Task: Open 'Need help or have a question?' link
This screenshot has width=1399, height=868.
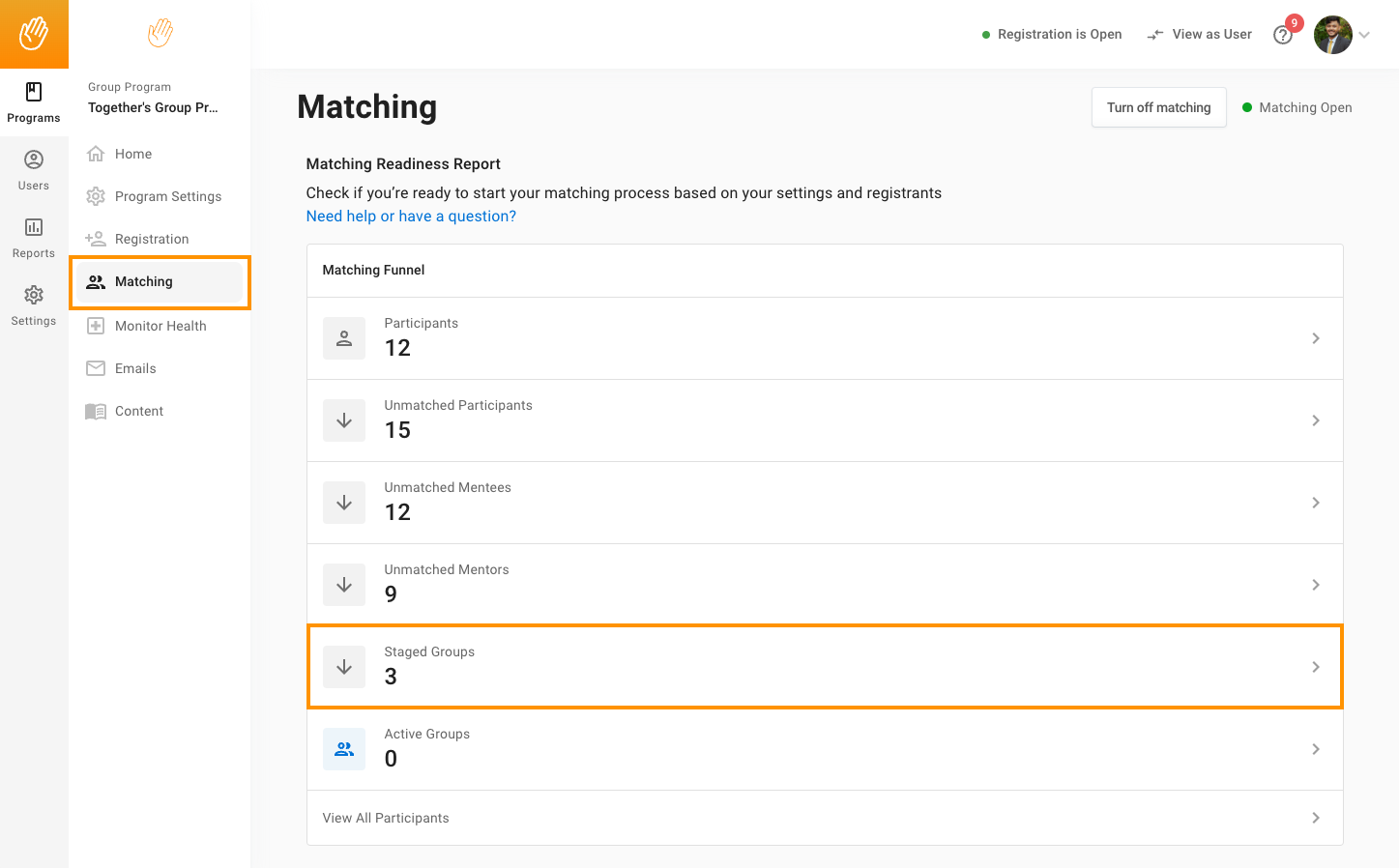Action: [x=411, y=217]
